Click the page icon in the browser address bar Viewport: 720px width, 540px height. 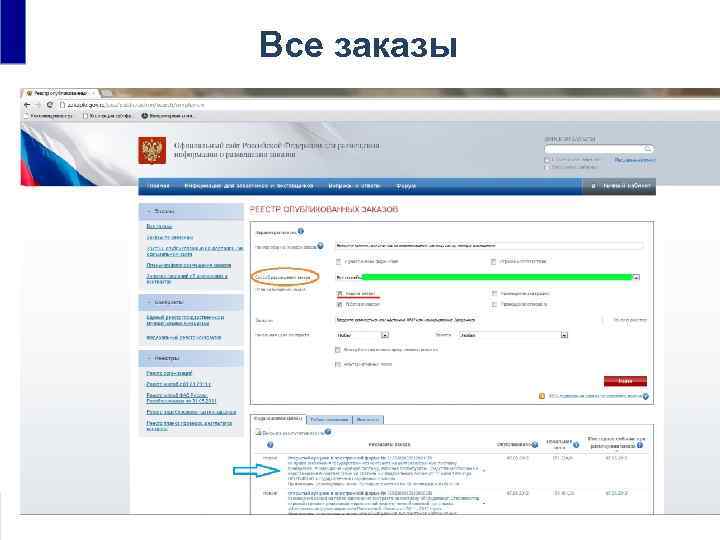point(62,105)
